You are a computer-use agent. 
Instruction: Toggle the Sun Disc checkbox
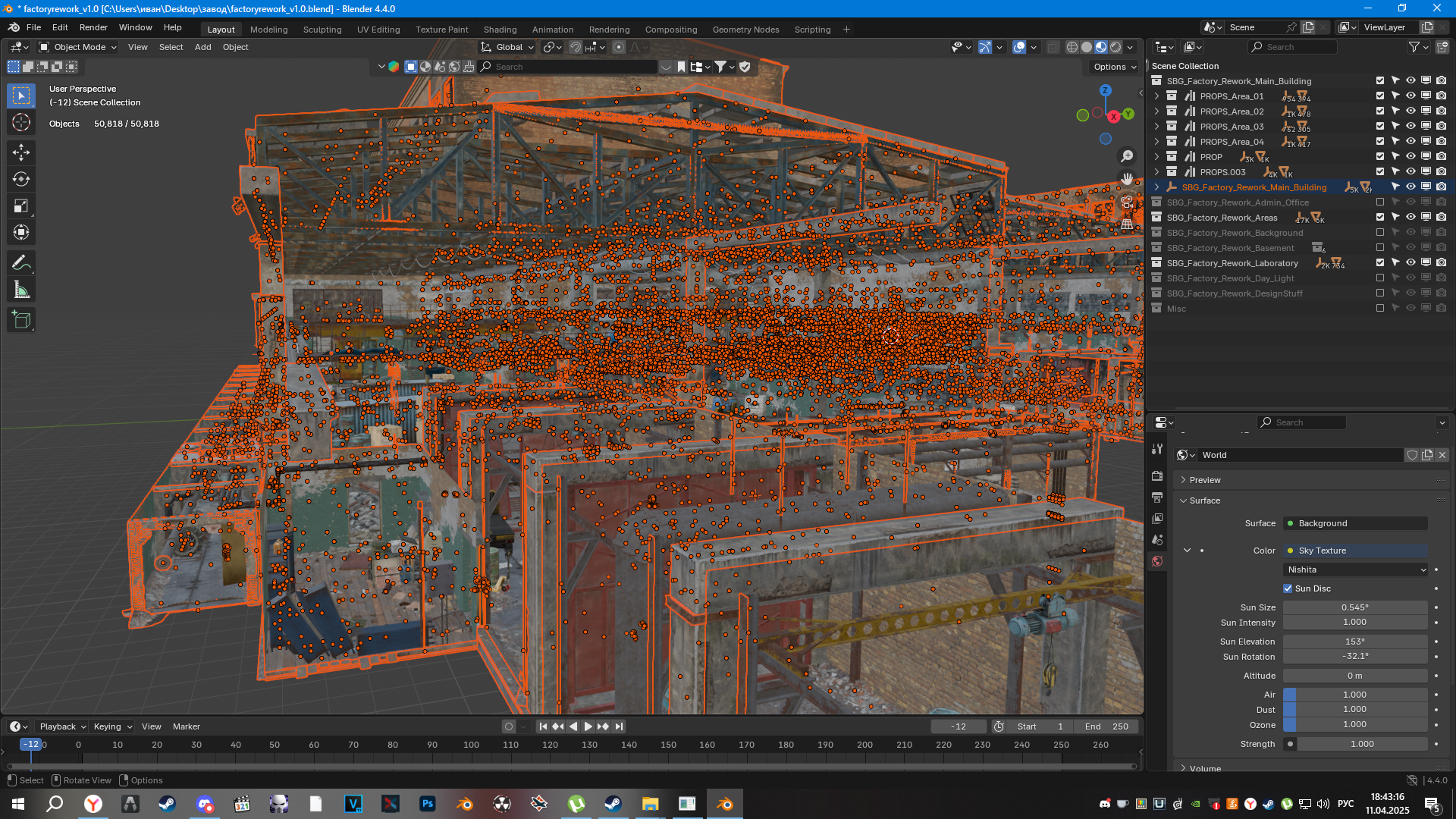pyautogui.click(x=1288, y=588)
